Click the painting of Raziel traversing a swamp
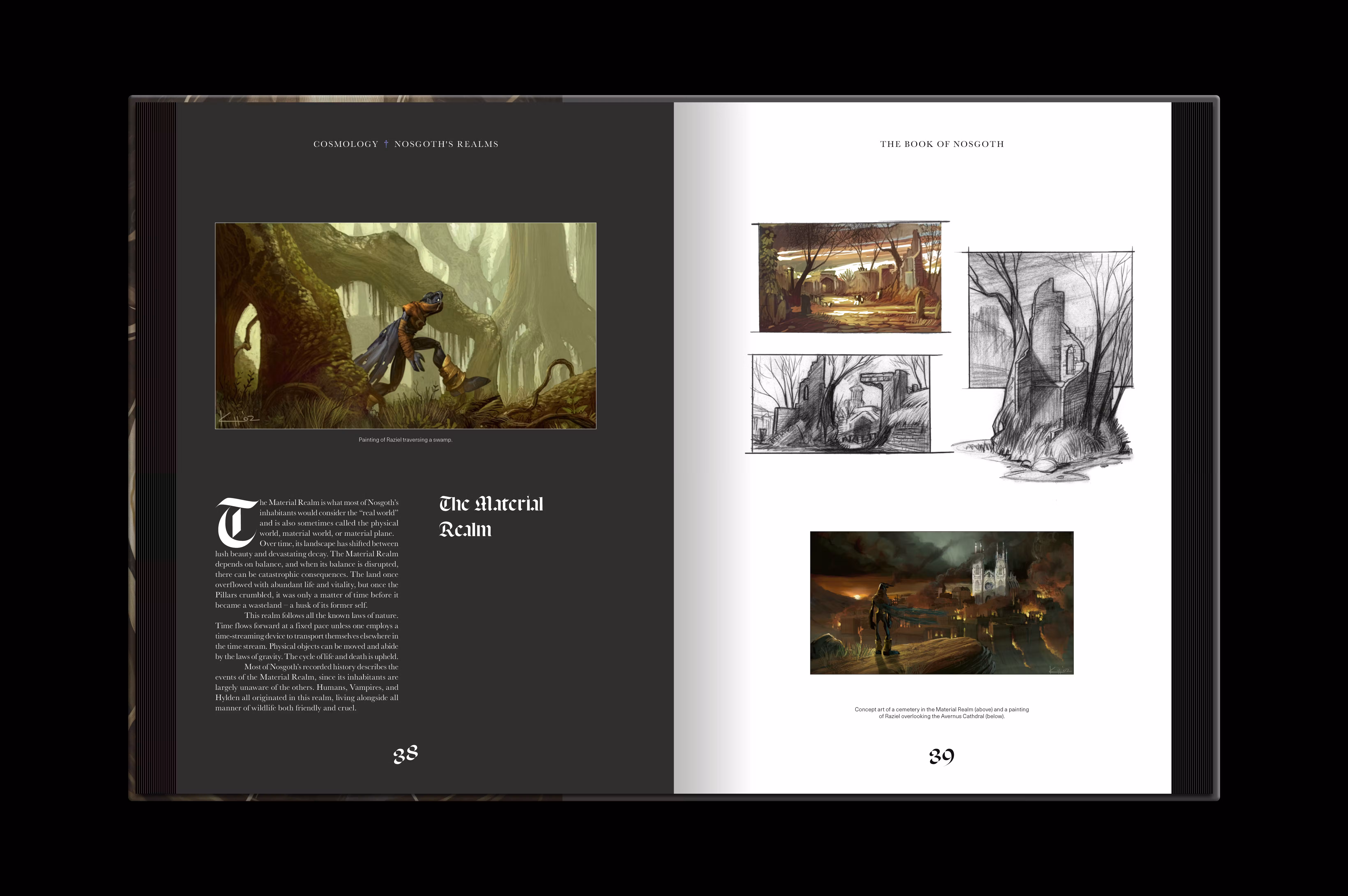Image resolution: width=1348 pixels, height=896 pixels. coord(406,326)
